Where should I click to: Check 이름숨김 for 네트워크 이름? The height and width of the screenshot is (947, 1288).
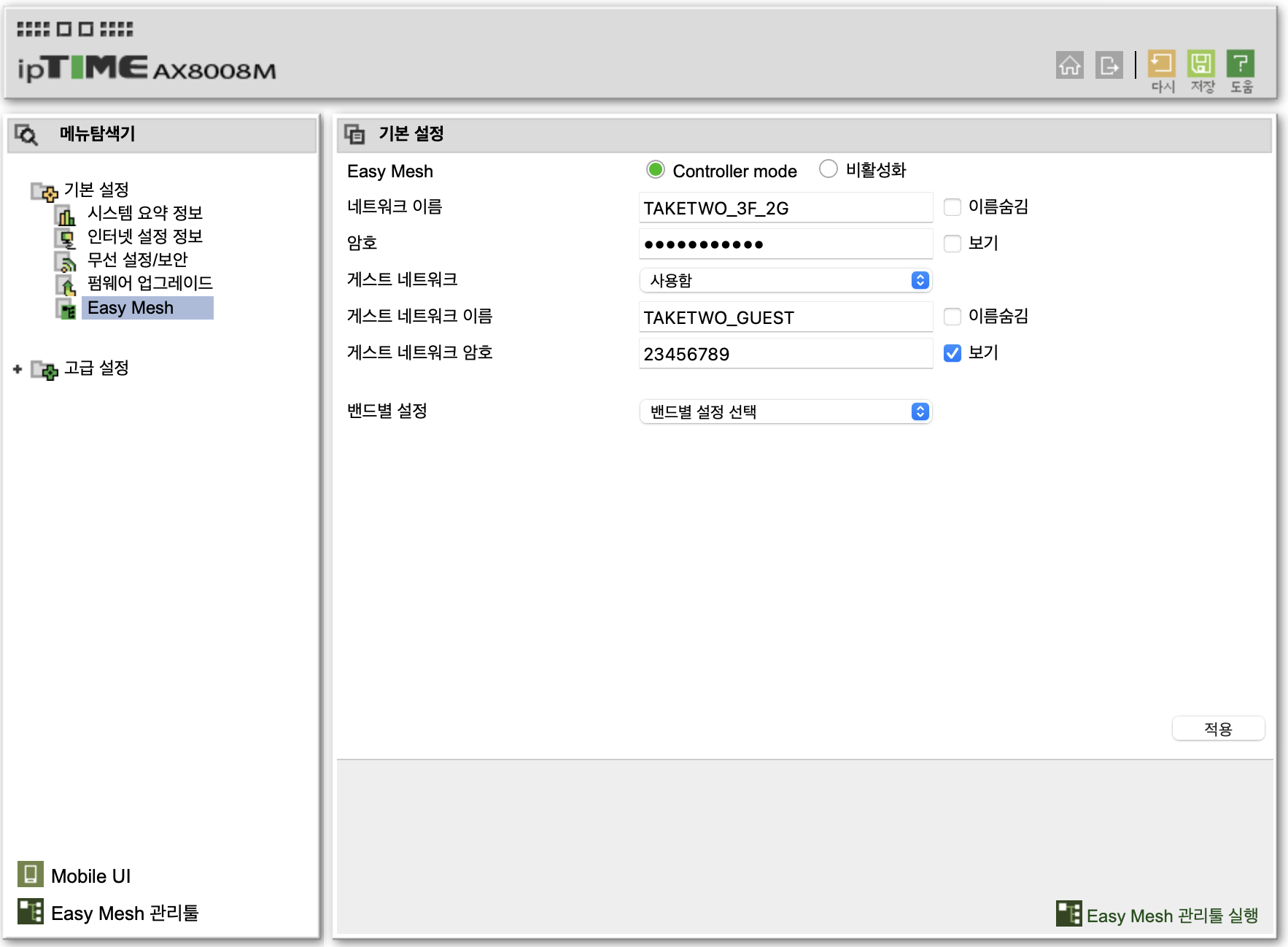click(x=953, y=207)
